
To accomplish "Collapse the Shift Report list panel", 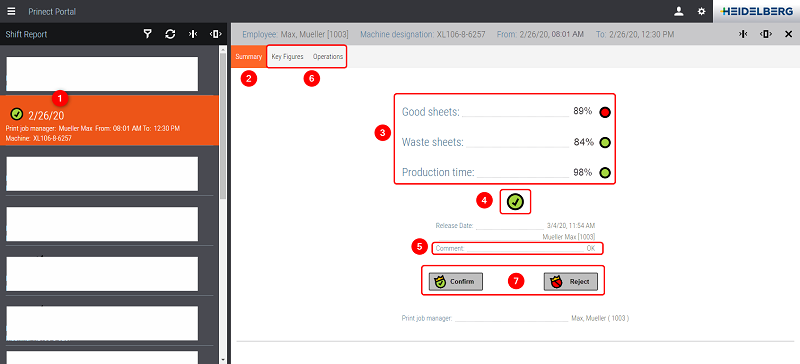I will (193, 34).
